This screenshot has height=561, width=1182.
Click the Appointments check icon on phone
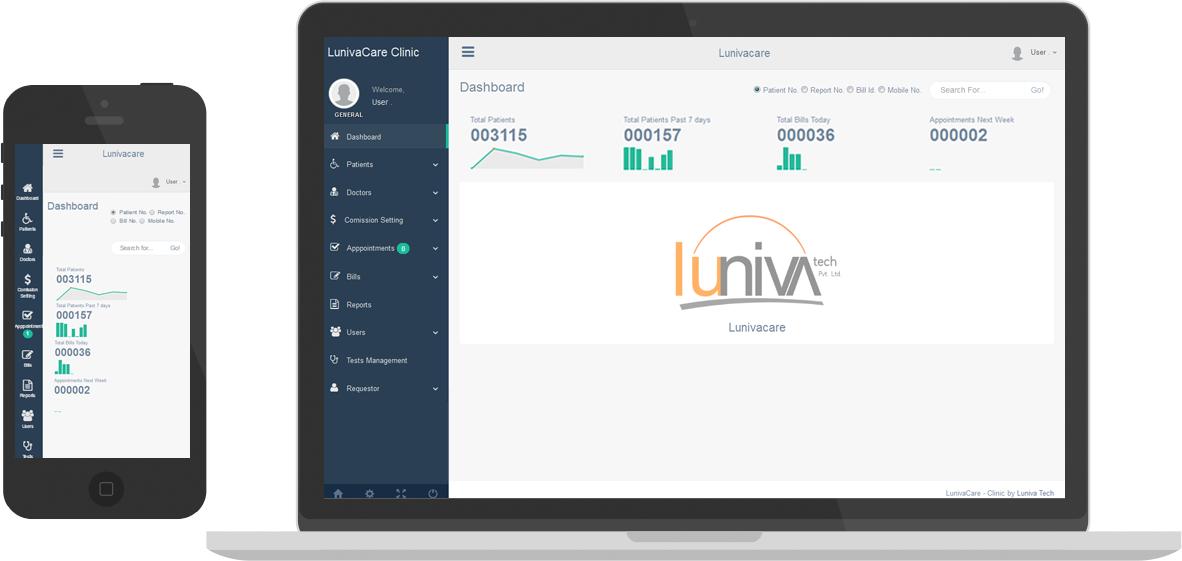tap(28, 315)
